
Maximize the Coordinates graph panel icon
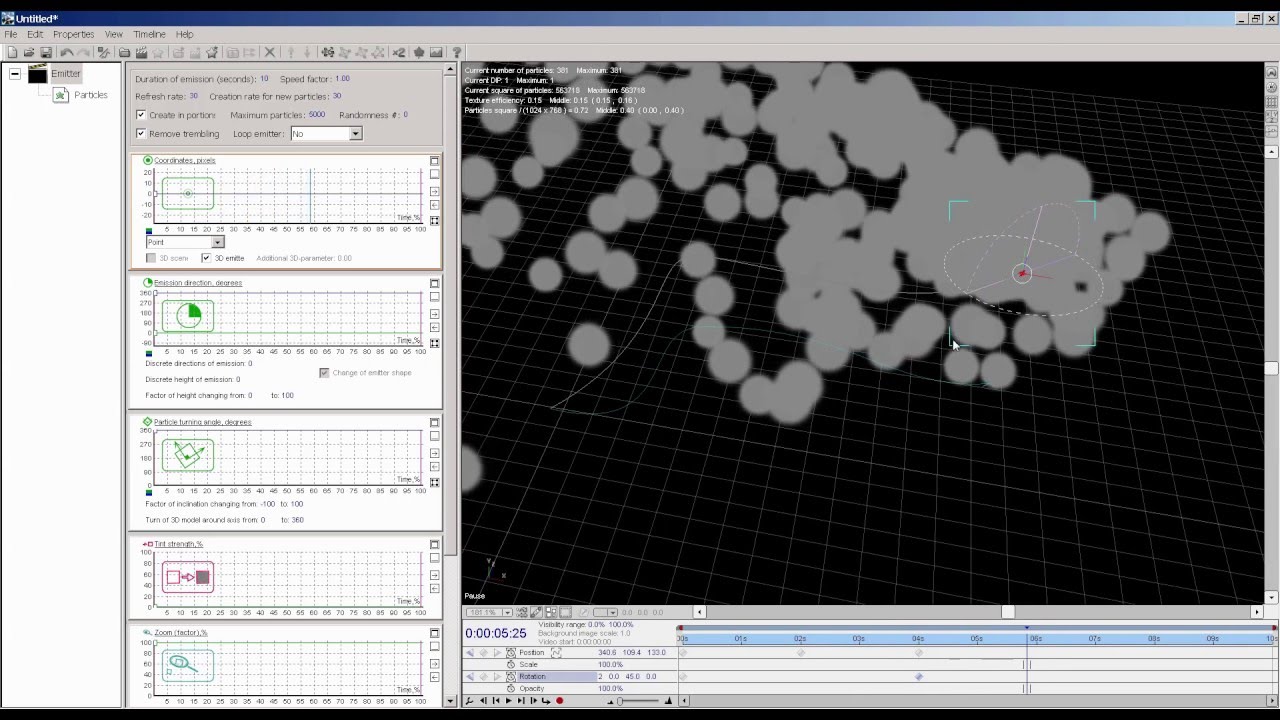(434, 161)
